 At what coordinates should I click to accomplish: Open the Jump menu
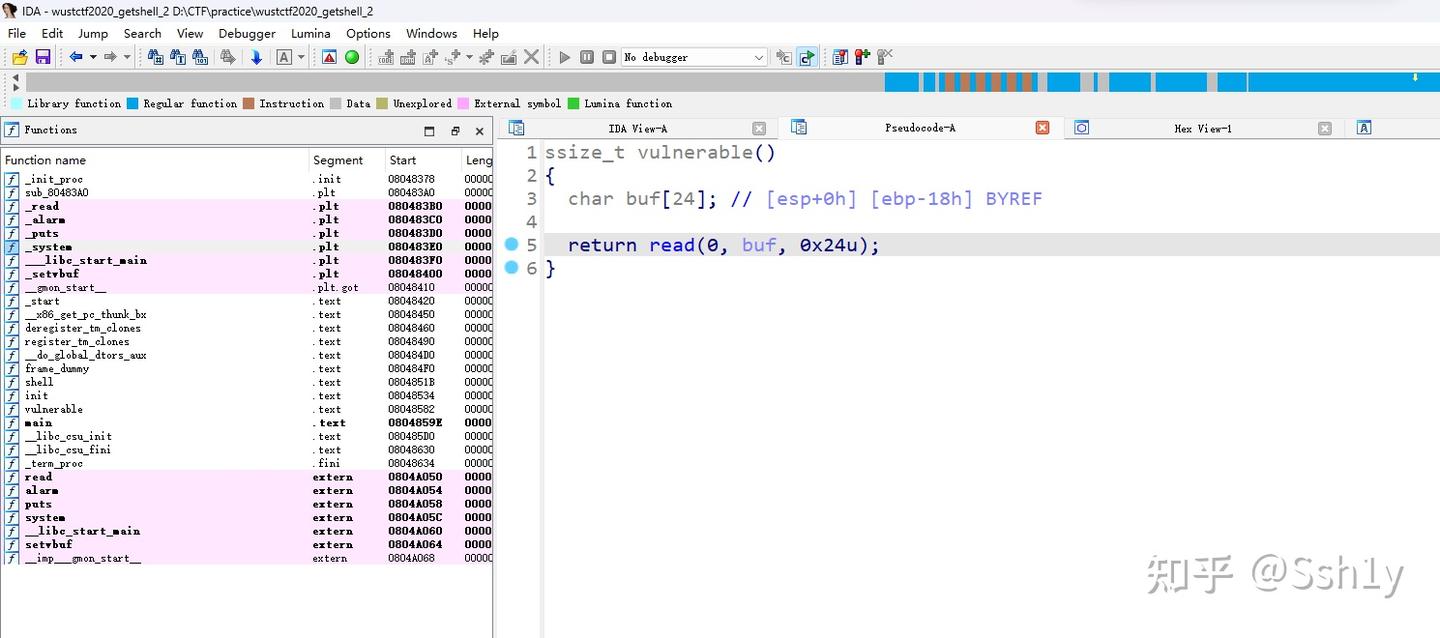[x=93, y=33]
